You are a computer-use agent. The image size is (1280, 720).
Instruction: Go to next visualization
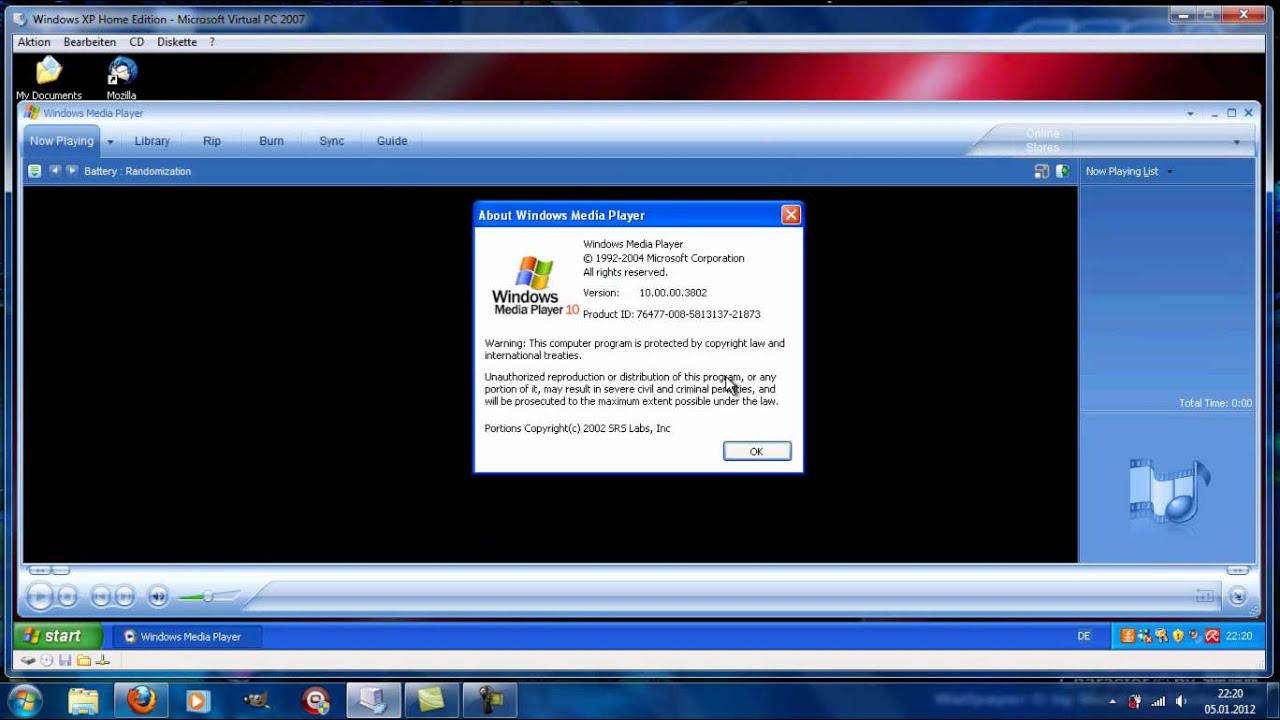point(71,171)
